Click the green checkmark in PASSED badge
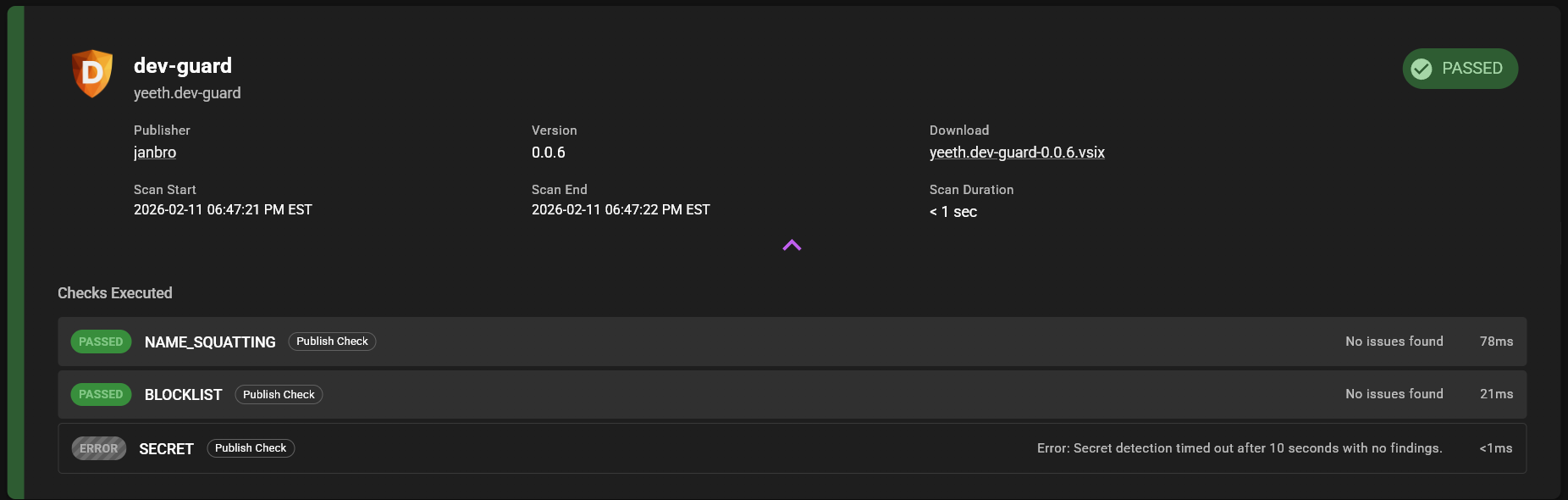The width and height of the screenshot is (1568, 500). tap(1422, 69)
